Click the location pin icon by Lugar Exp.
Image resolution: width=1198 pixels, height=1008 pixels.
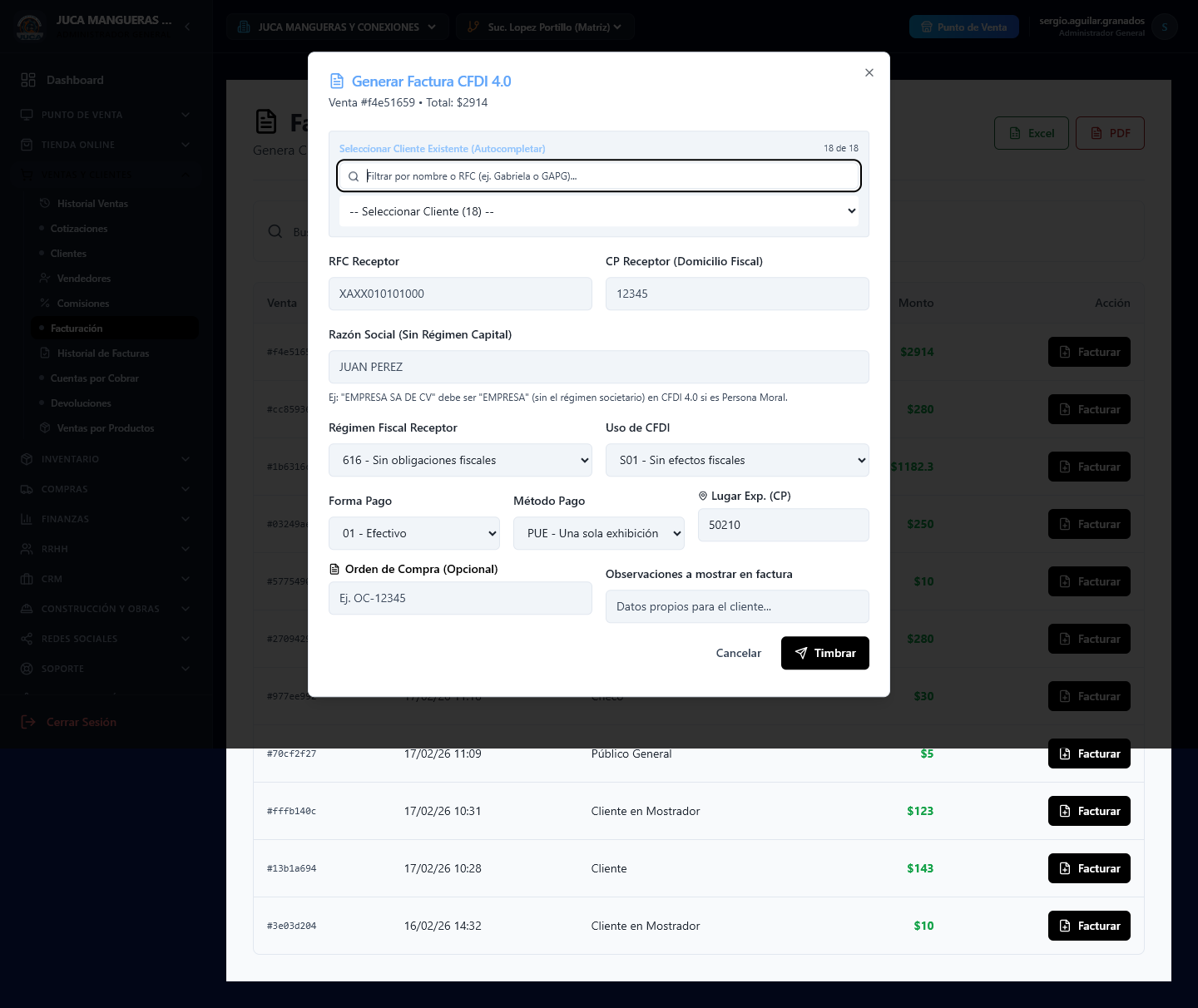click(x=703, y=496)
